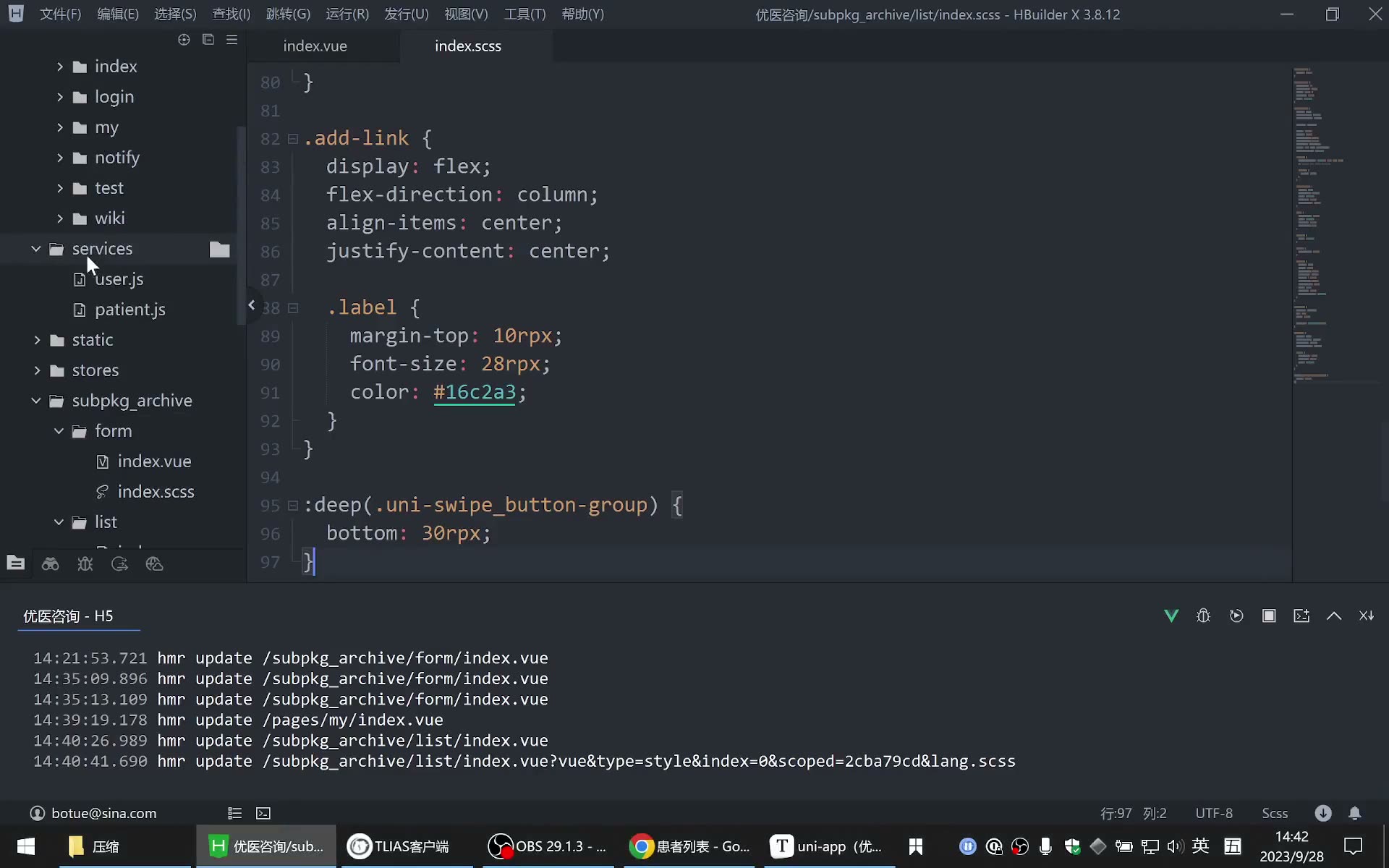Image resolution: width=1389 pixels, height=868 pixels.
Task: Stop the running H5 process
Action: (x=1269, y=616)
